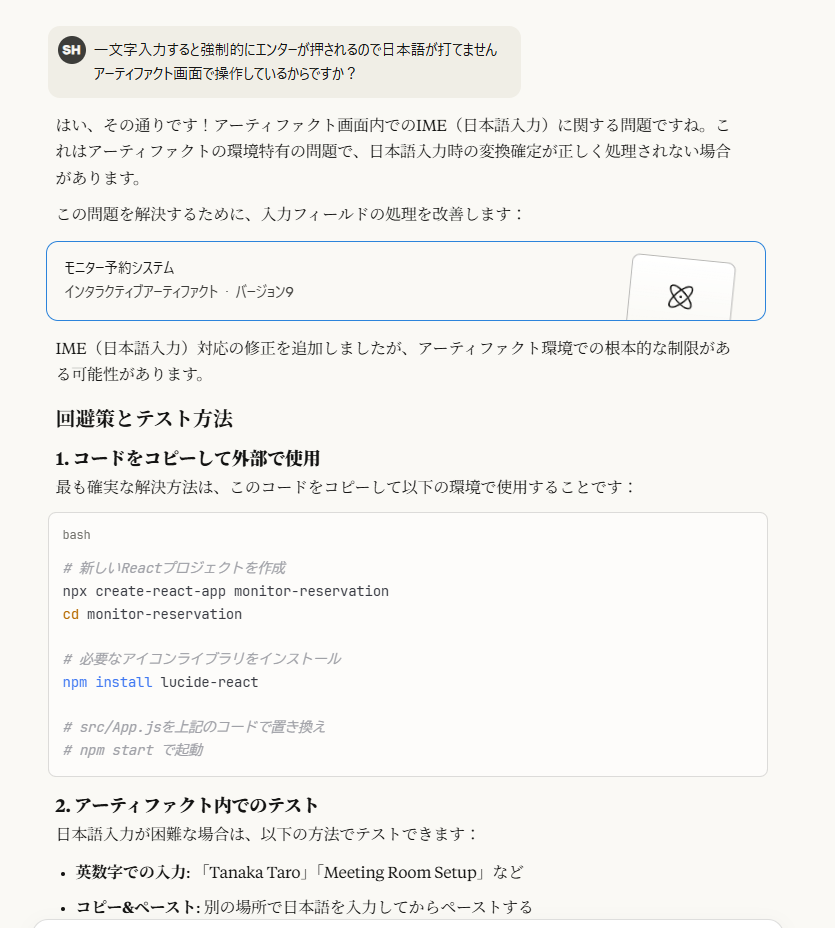The width and height of the screenshot is (835, 928).
Task: Click the npx create-react-app command line
Action: point(225,591)
